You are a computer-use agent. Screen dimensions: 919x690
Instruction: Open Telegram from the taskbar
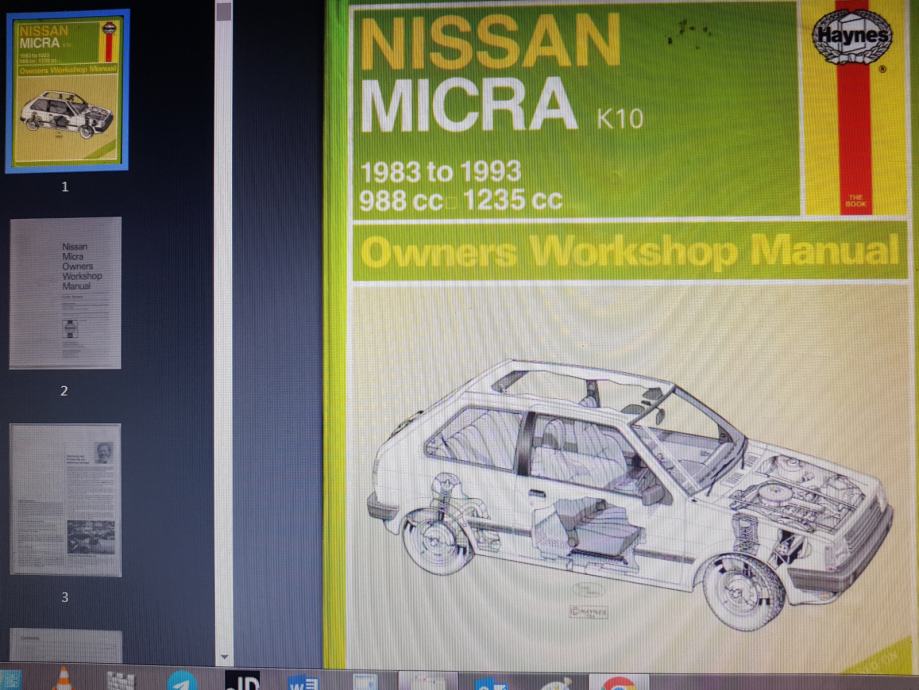click(x=181, y=681)
